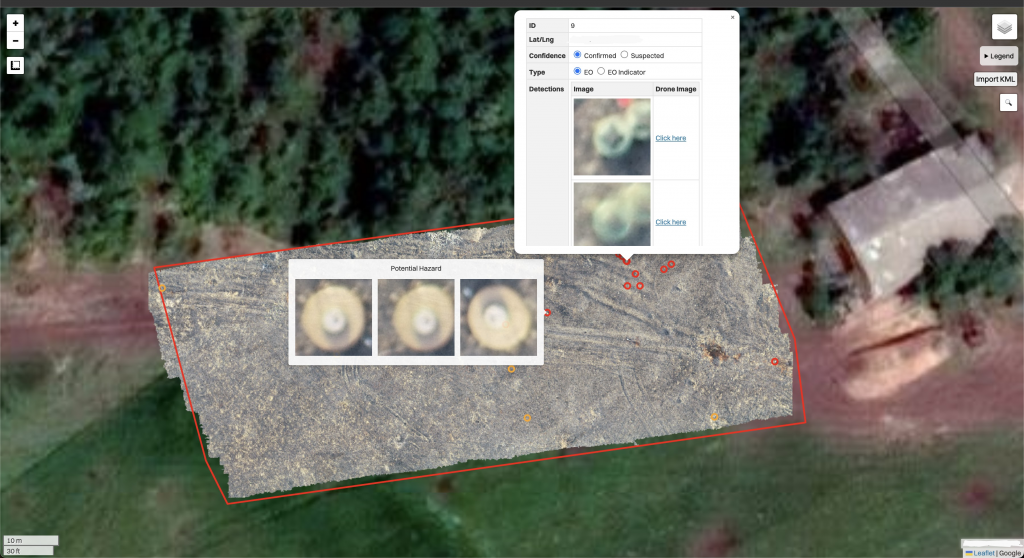Select middle thumbnail under Potential Hazard
The image size is (1024, 558).
[x=416, y=318]
